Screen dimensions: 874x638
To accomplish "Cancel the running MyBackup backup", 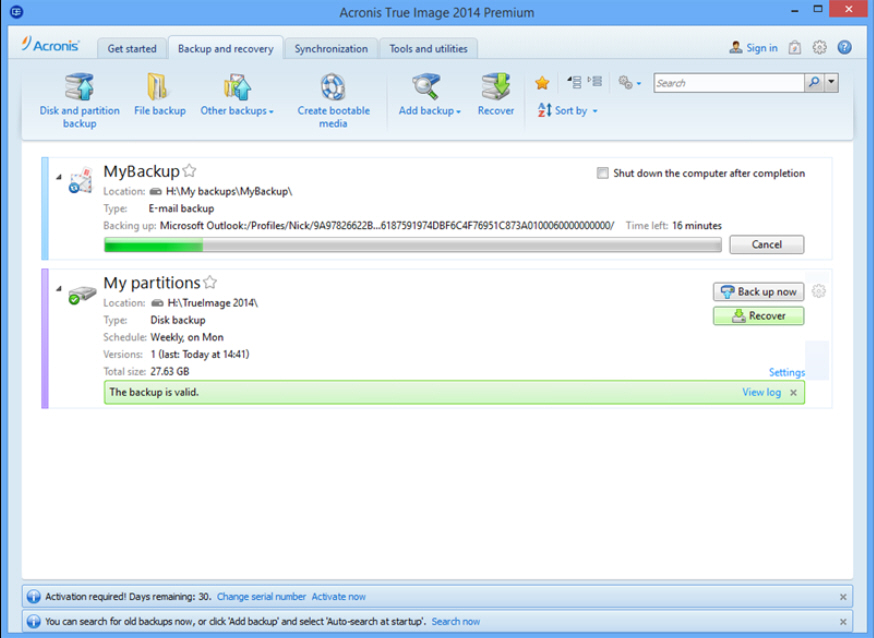I will 766,244.
